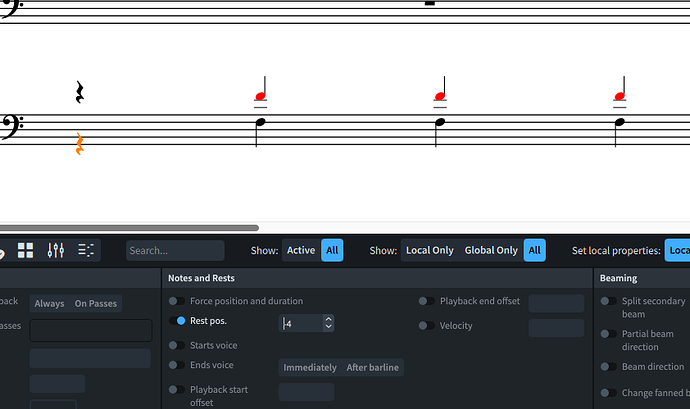
Task: Select the orange quarter rest in the staff
Action: coord(80,144)
